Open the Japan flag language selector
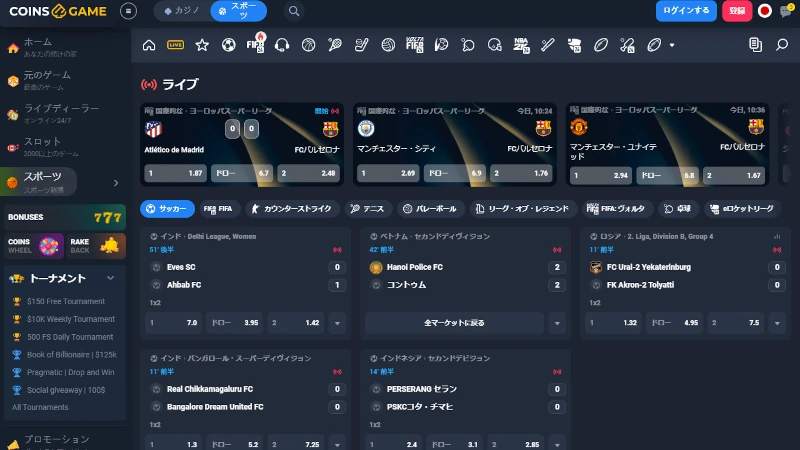800x450 pixels. [x=765, y=11]
